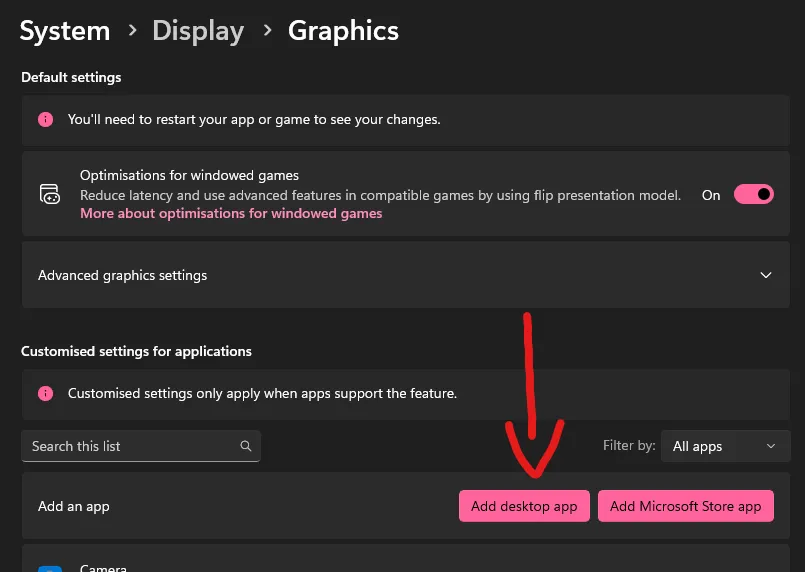Image resolution: width=805 pixels, height=572 pixels.
Task: Click Customised settings for applications heading
Action: click(x=137, y=351)
